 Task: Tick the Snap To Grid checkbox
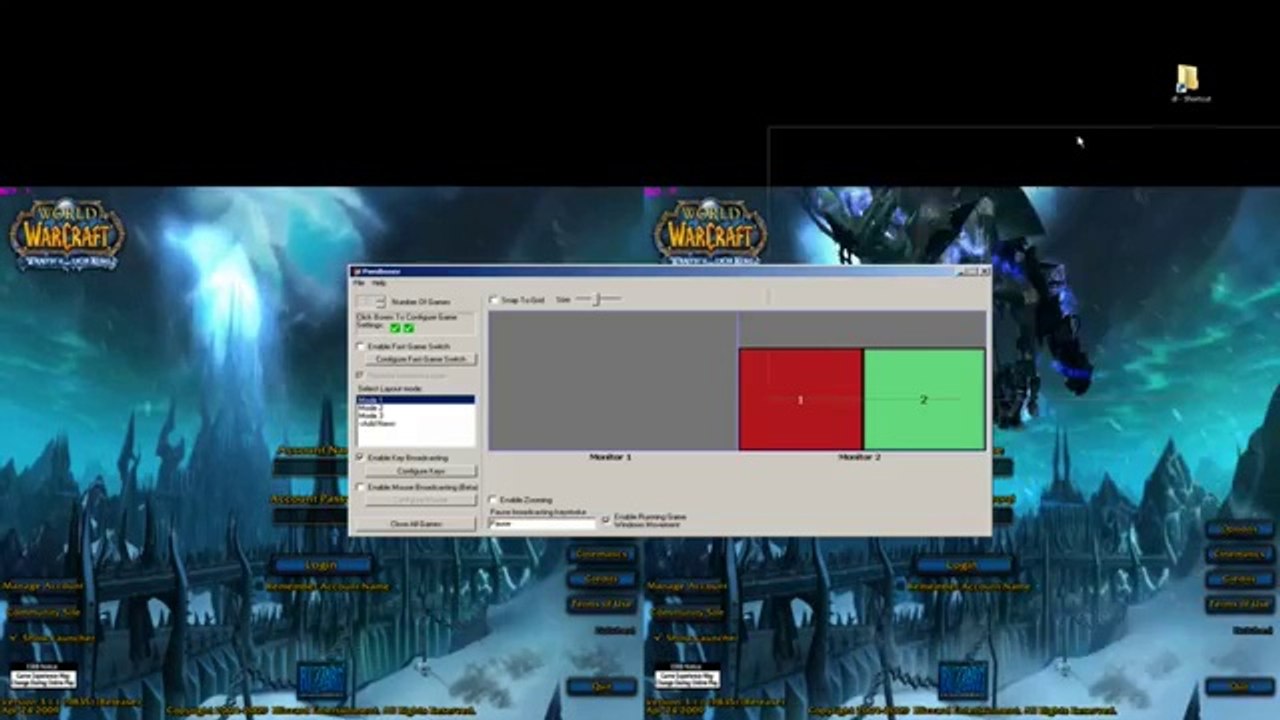493,300
